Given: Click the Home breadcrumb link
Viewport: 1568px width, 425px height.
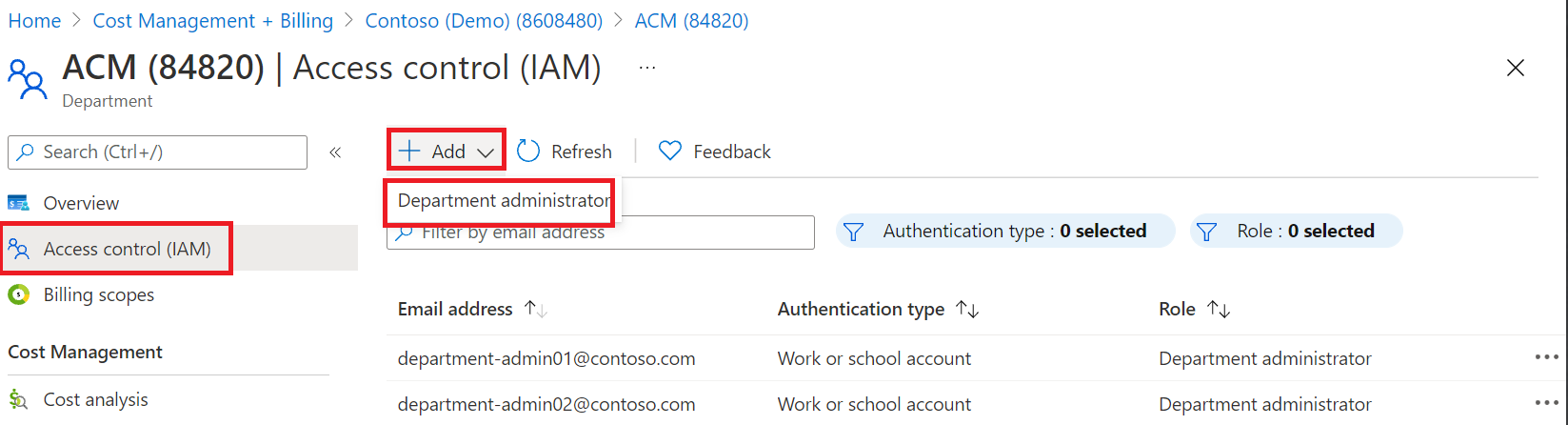Looking at the screenshot, I should click(x=34, y=21).
